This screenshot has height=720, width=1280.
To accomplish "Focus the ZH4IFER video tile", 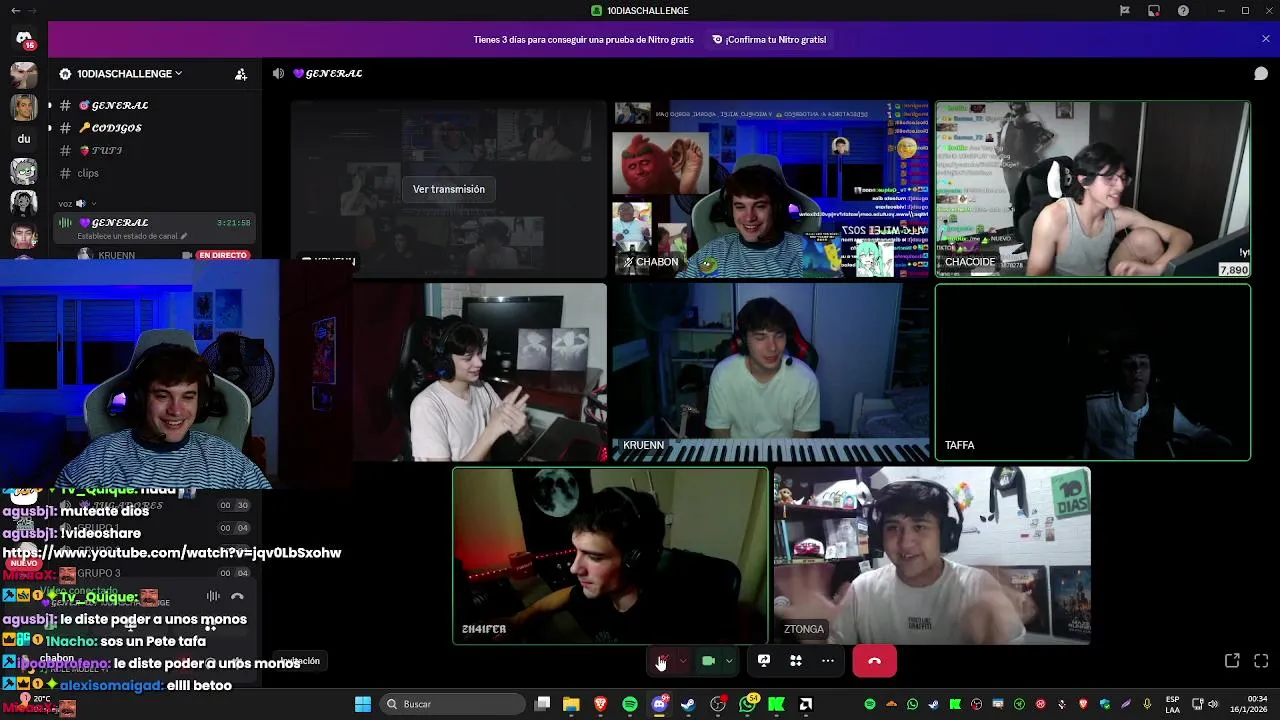I will tap(610, 556).
